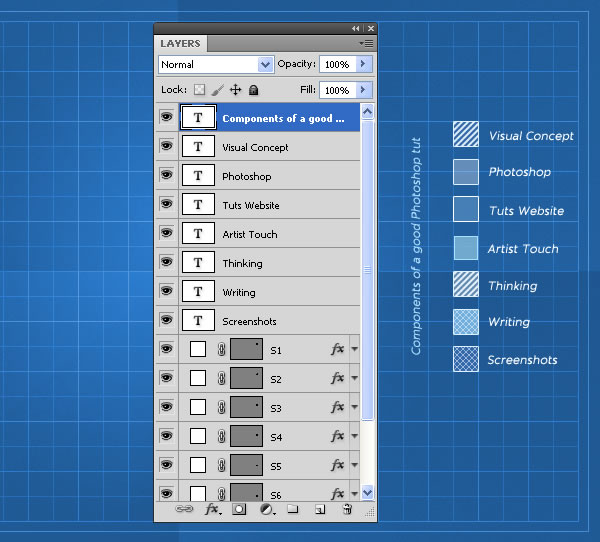Click the S3 layer color thumbnail
Viewport: 600px width, 542px height.
(198, 407)
